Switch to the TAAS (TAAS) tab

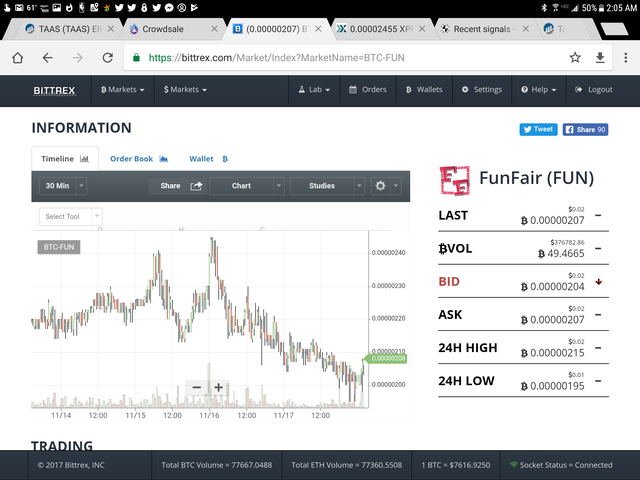click(x=63, y=29)
